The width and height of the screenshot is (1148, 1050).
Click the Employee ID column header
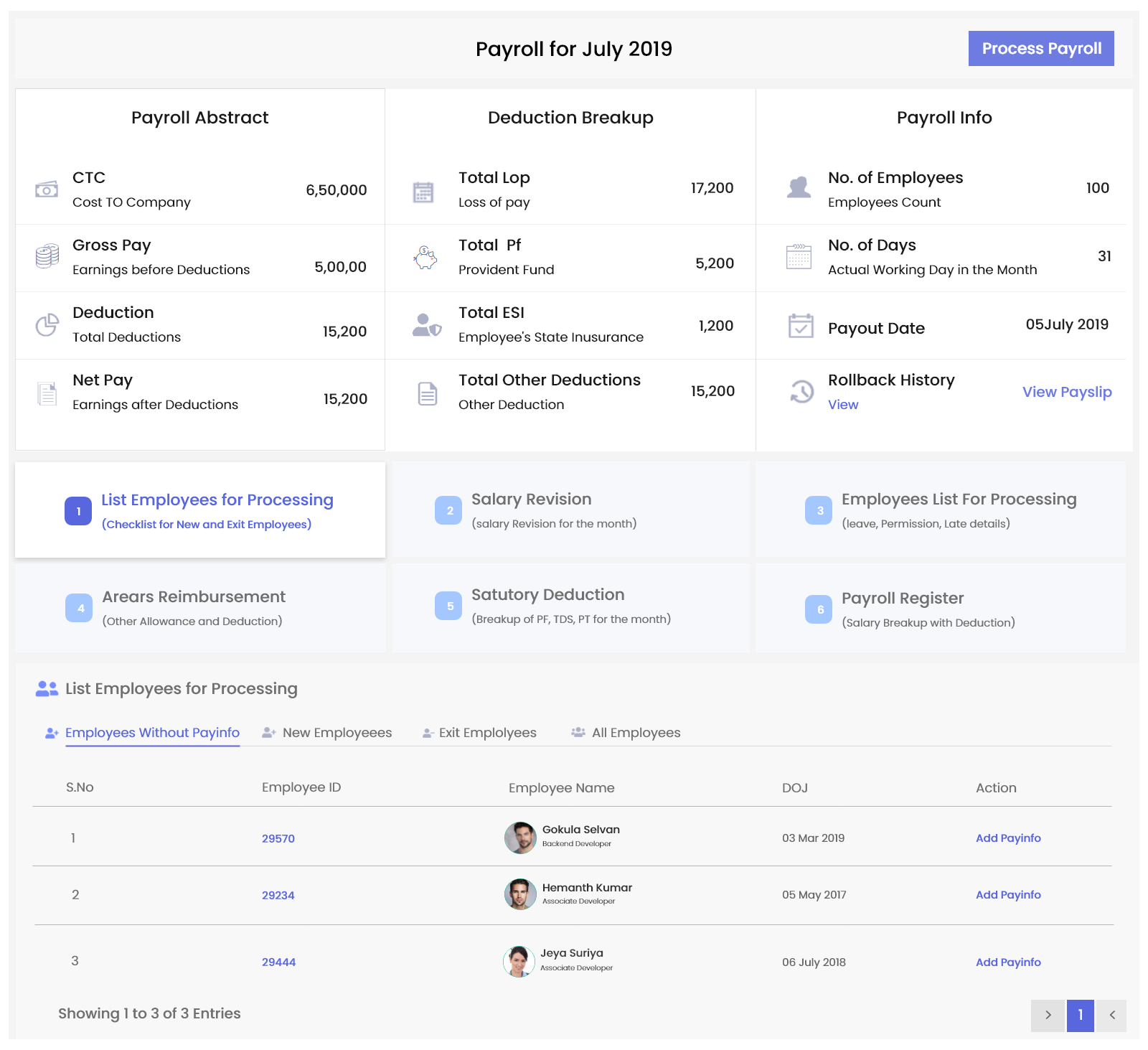pyautogui.click(x=301, y=787)
